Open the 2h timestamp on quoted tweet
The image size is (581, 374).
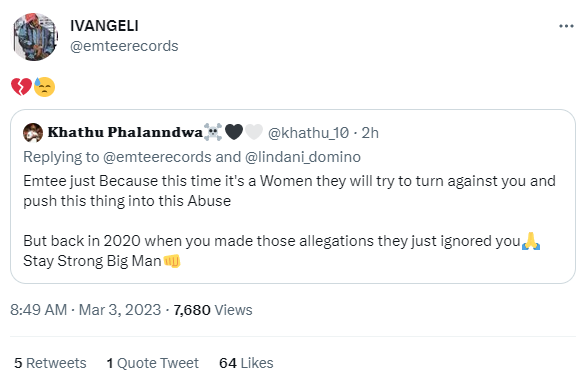(370, 133)
